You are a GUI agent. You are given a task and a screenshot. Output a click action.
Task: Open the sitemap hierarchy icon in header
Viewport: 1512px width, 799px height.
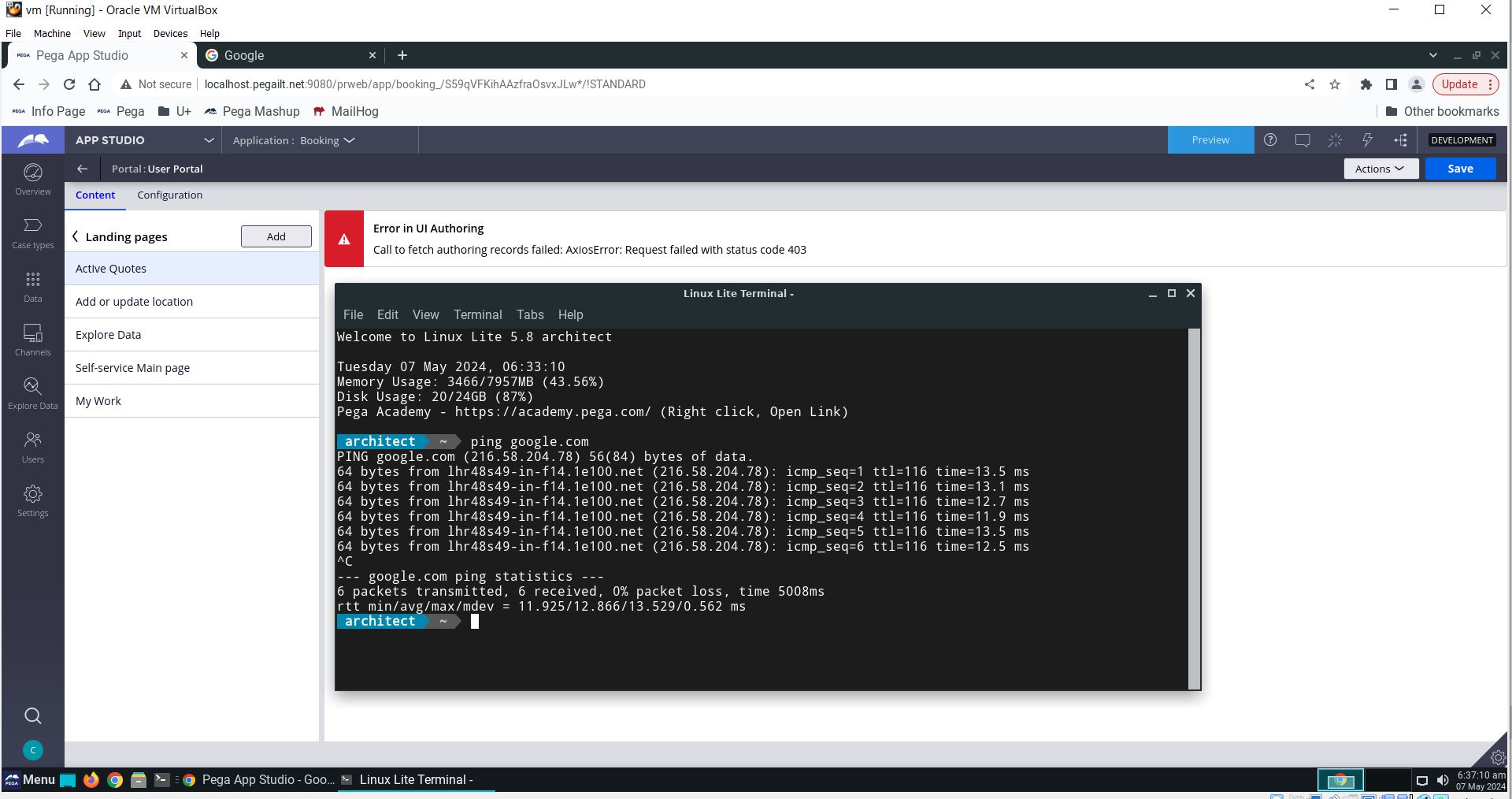(1401, 139)
